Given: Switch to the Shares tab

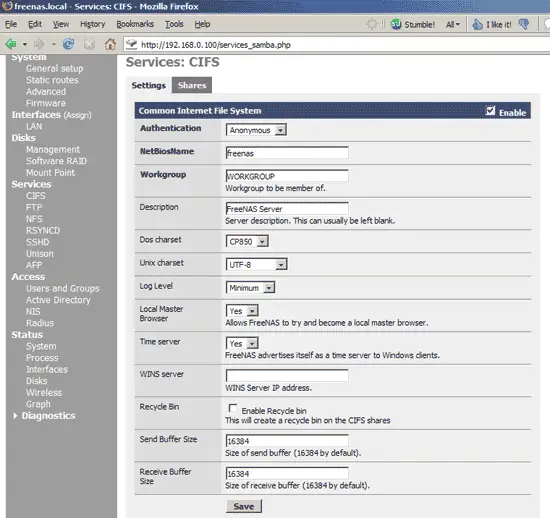Looking at the screenshot, I should (192, 85).
